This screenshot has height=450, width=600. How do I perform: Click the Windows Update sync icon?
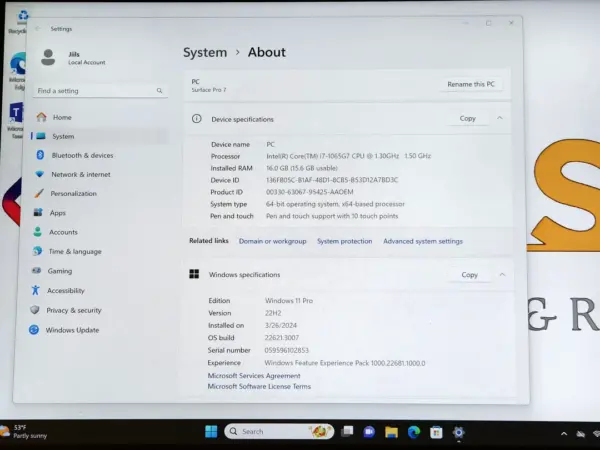[34, 329]
